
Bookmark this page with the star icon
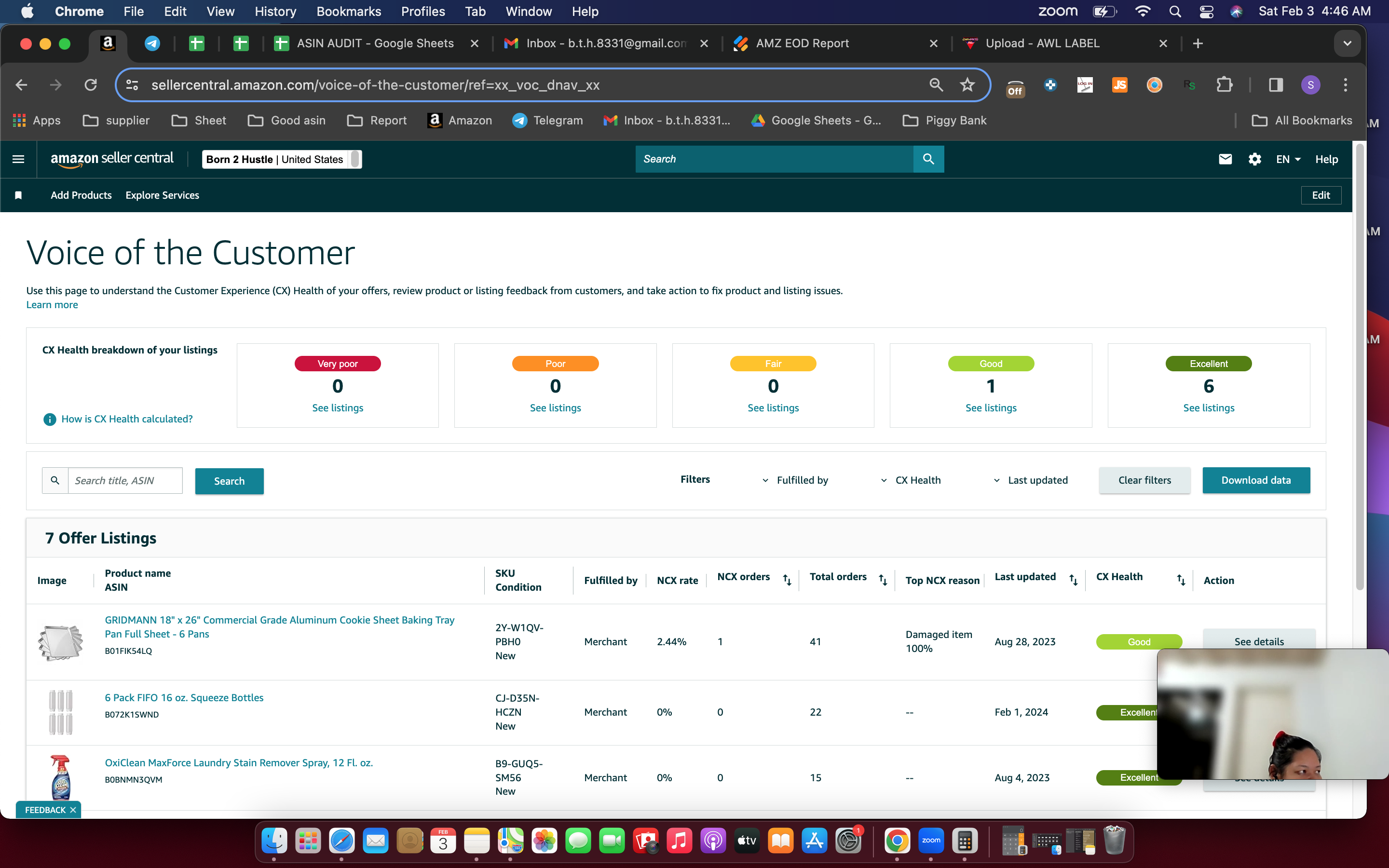967,85
